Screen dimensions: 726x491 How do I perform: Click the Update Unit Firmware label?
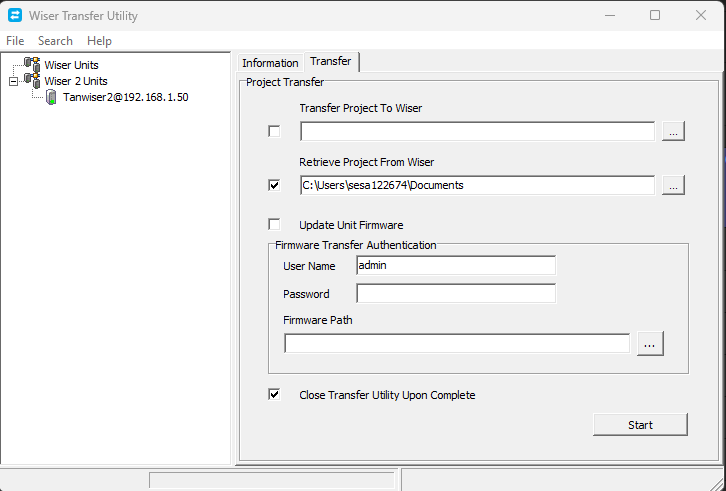pyautogui.click(x=351, y=225)
